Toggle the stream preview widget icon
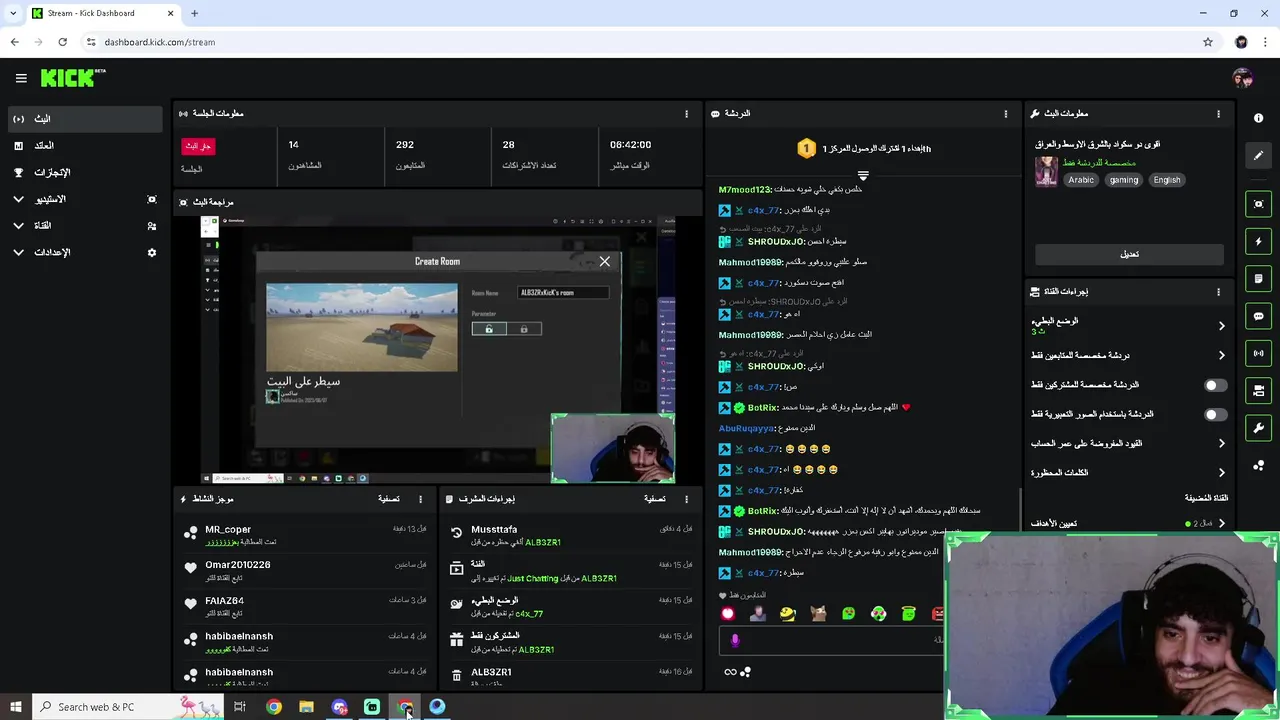 point(1258,204)
